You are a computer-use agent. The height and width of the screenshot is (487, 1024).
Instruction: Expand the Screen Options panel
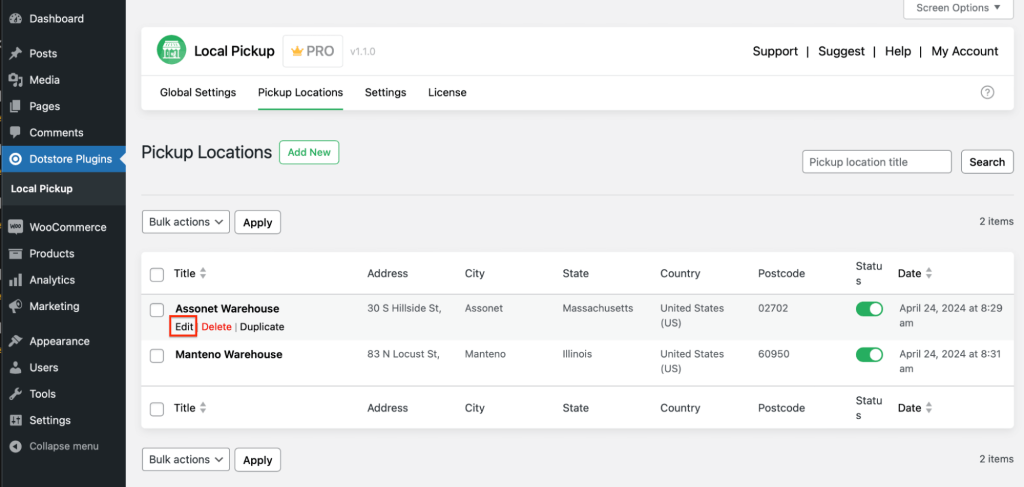point(958,8)
